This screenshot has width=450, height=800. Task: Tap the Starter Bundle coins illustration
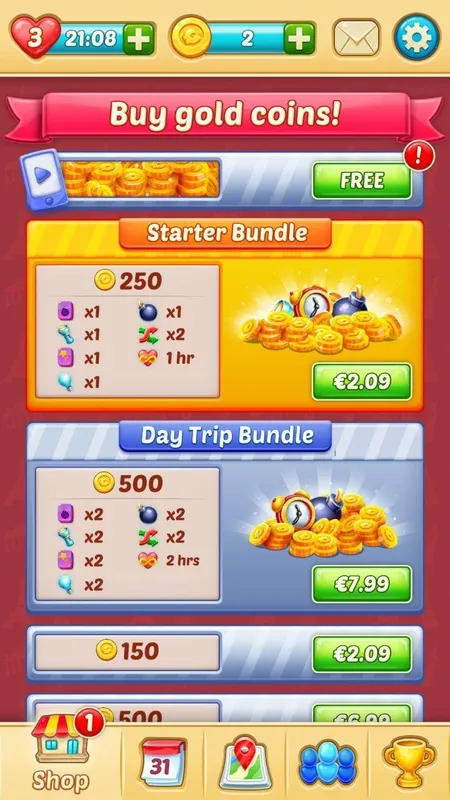click(x=320, y=320)
